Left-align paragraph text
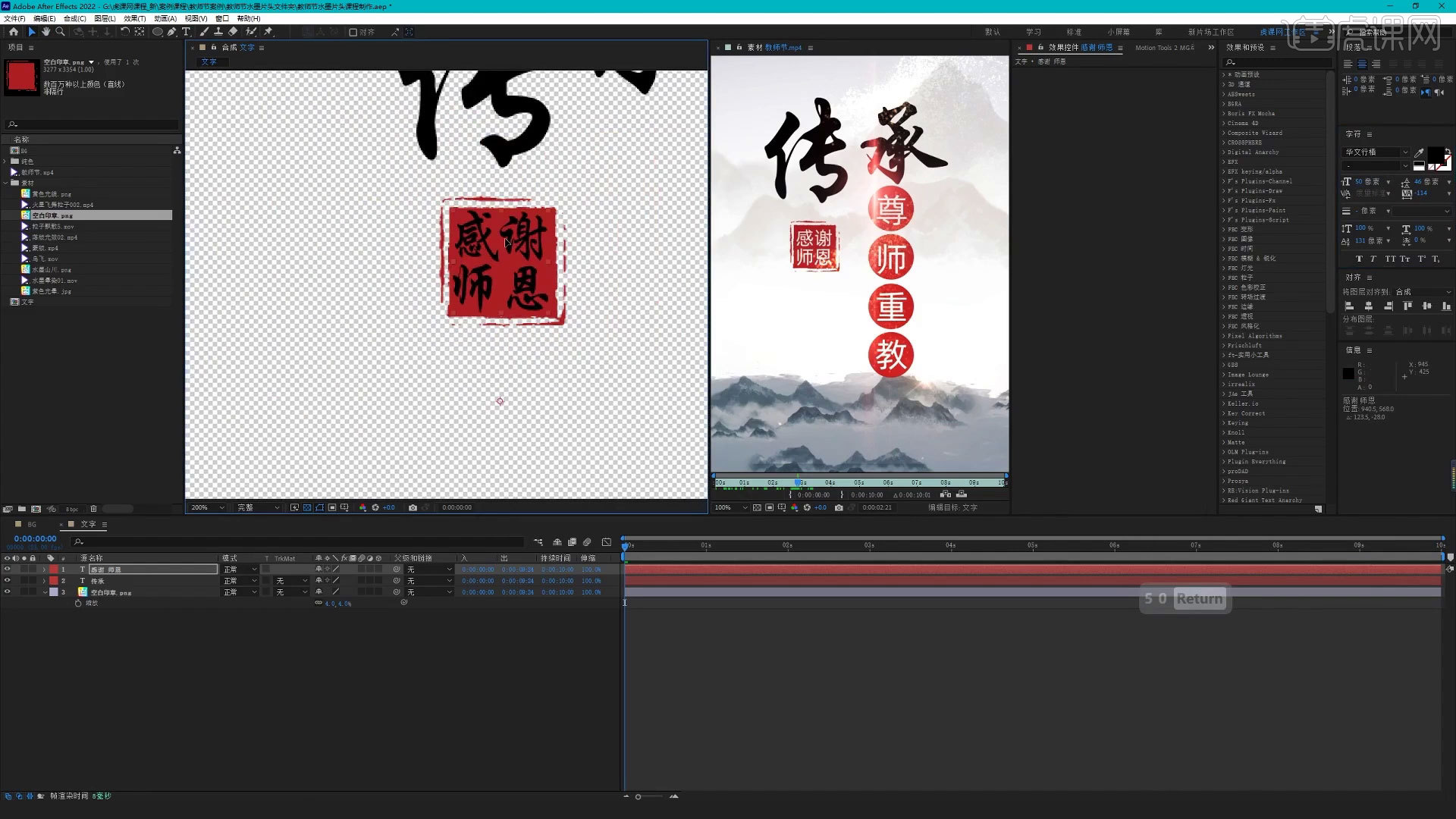 tap(1348, 64)
